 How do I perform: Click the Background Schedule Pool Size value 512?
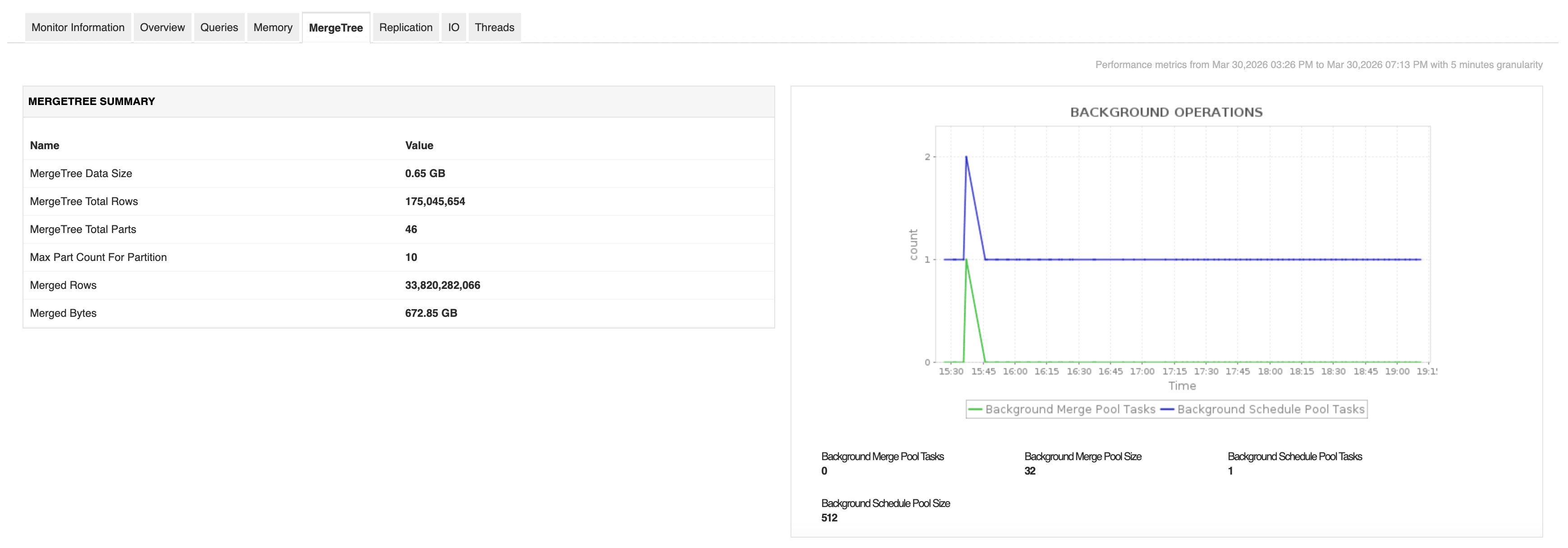pos(829,518)
